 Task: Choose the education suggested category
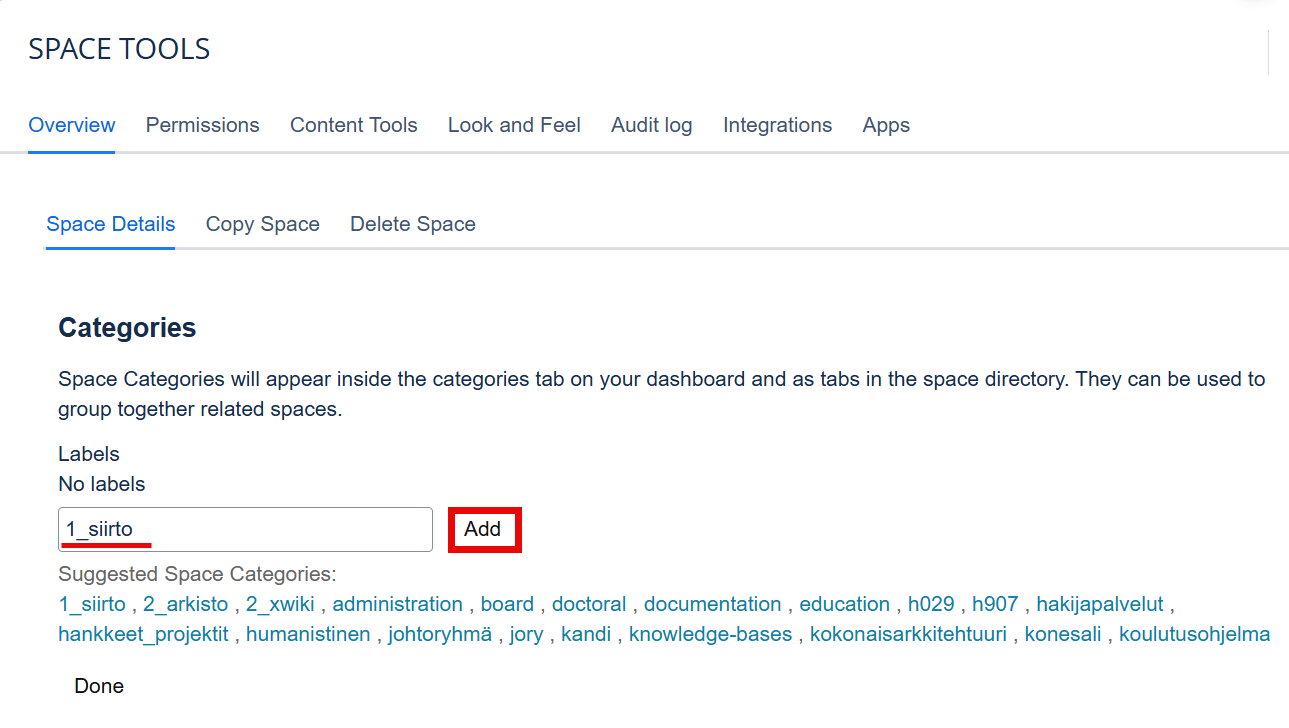(845, 604)
